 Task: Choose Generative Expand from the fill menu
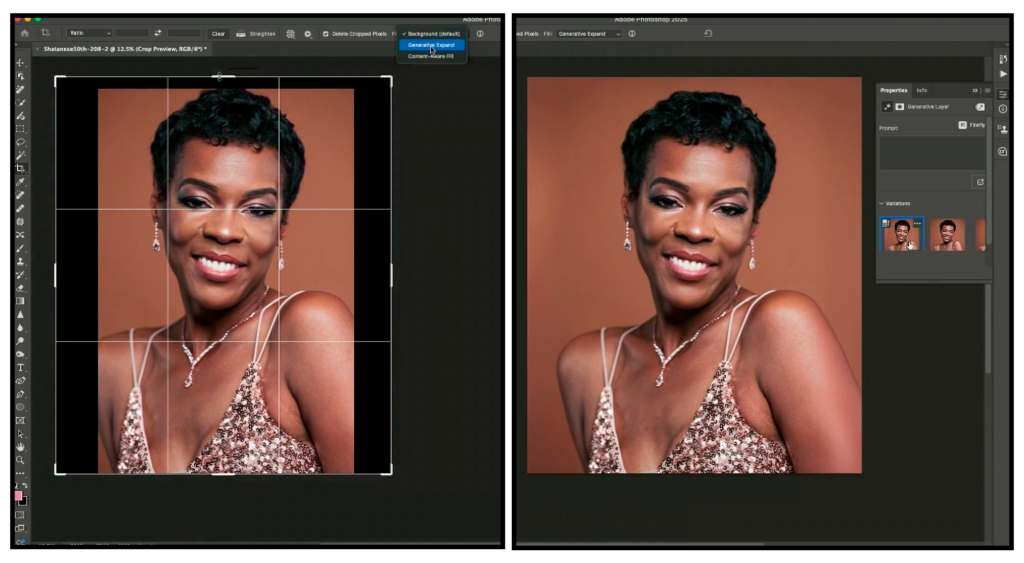pyautogui.click(x=431, y=45)
